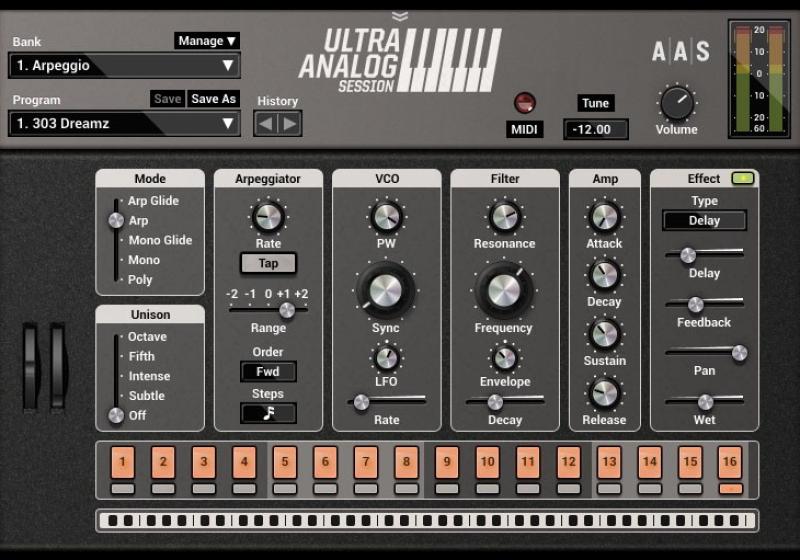Open the Program dropdown showing 303 Dreamz
Image resolution: width=800 pixels, height=560 pixels.
click(x=124, y=123)
